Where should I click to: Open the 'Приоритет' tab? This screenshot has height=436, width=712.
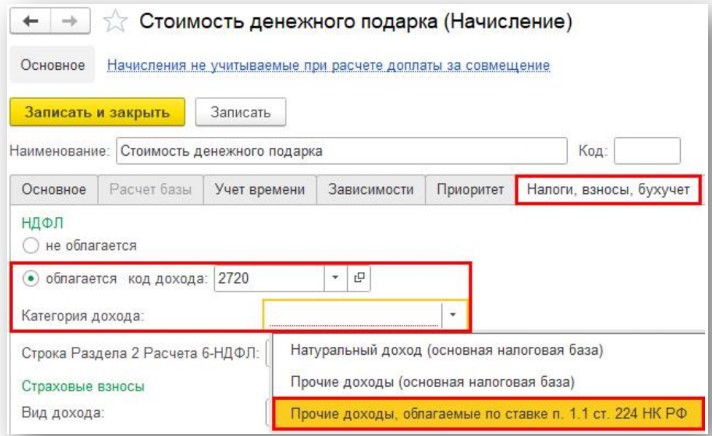pyautogui.click(x=469, y=190)
